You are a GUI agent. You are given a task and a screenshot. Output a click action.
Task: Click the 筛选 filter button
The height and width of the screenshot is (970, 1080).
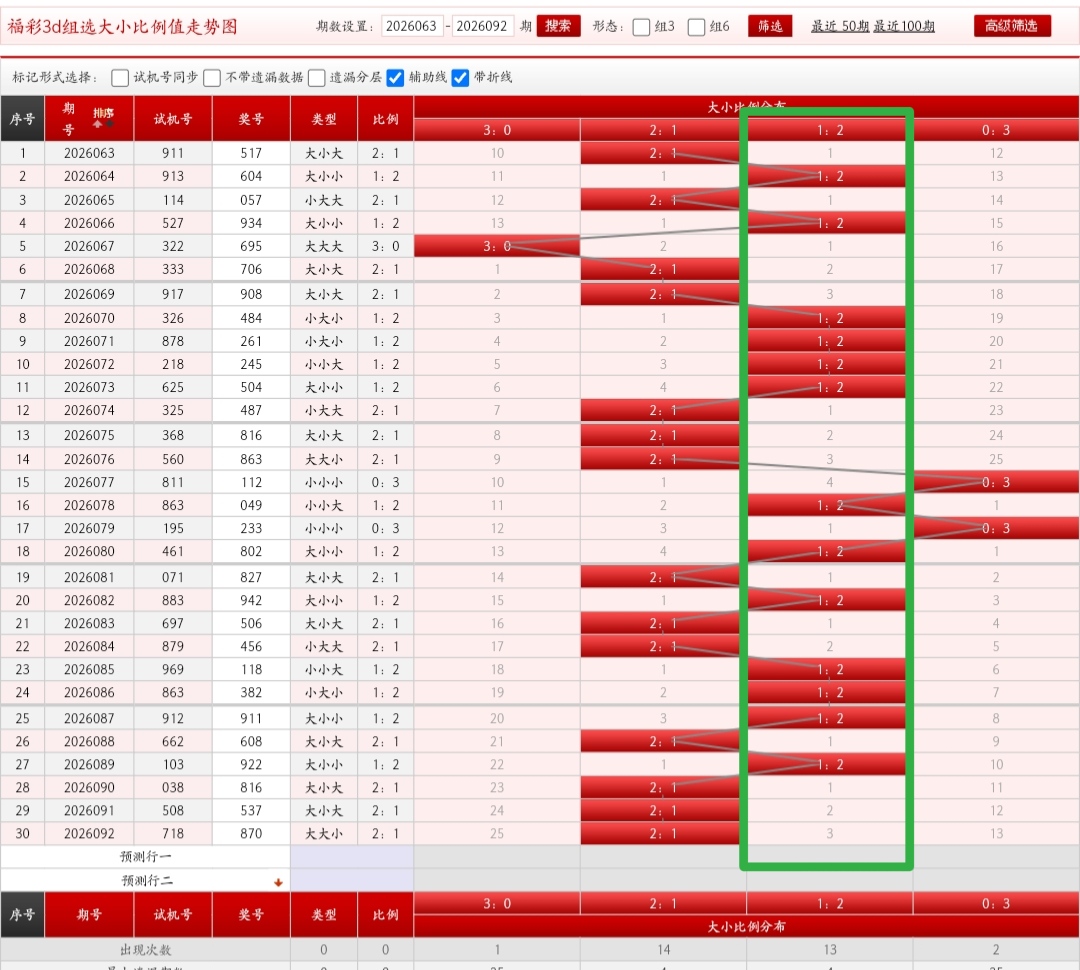point(770,26)
